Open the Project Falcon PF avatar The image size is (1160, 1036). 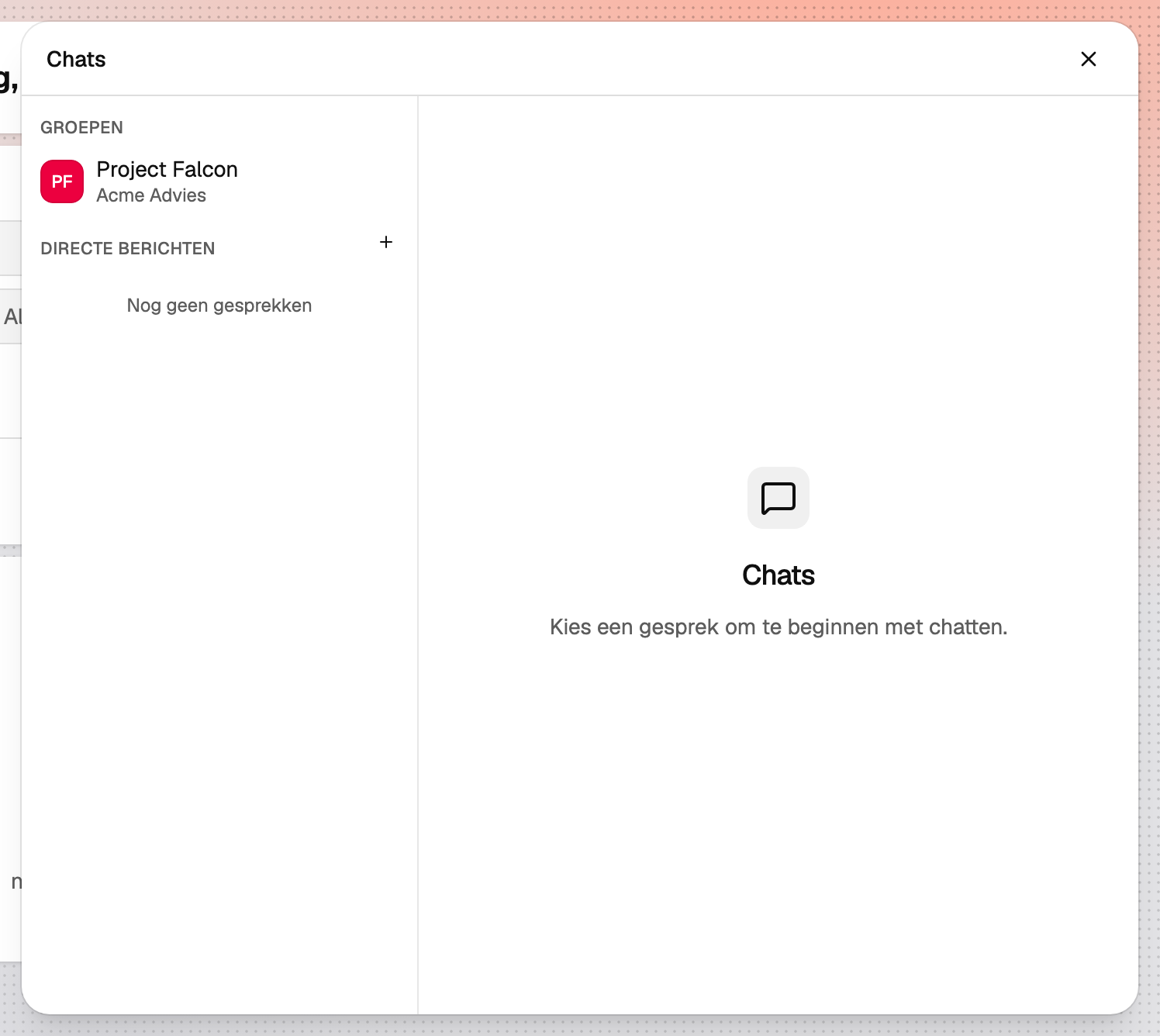[x=62, y=181]
